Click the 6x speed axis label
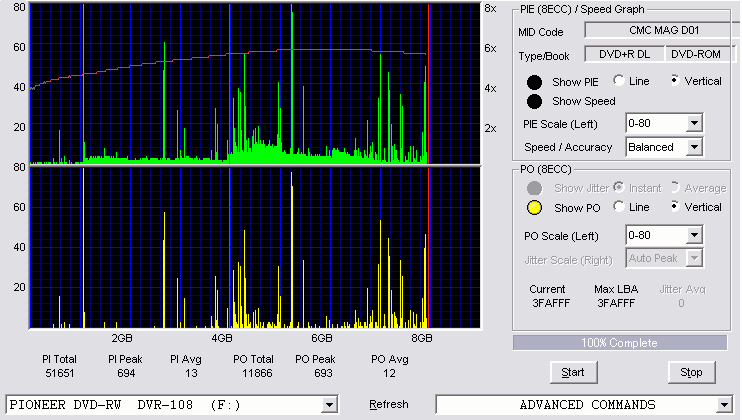The image size is (742, 420). (x=490, y=48)
